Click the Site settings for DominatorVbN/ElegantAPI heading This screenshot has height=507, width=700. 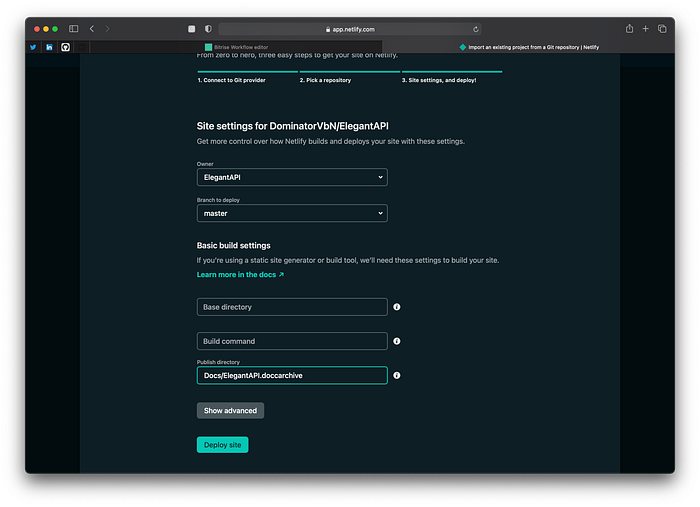coord(292,126)
